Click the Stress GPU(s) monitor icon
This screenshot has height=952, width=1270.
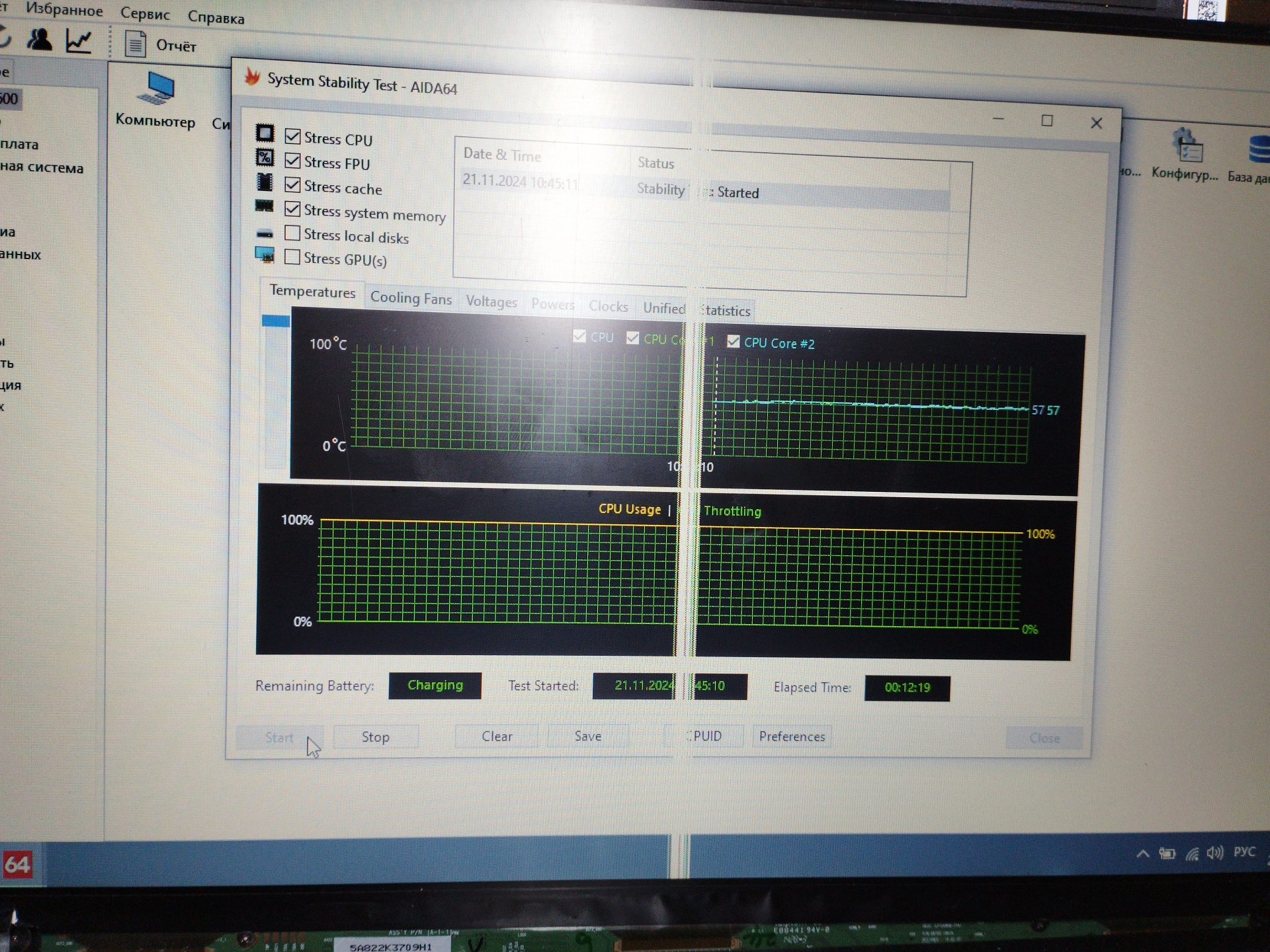(x=265, y=255)
